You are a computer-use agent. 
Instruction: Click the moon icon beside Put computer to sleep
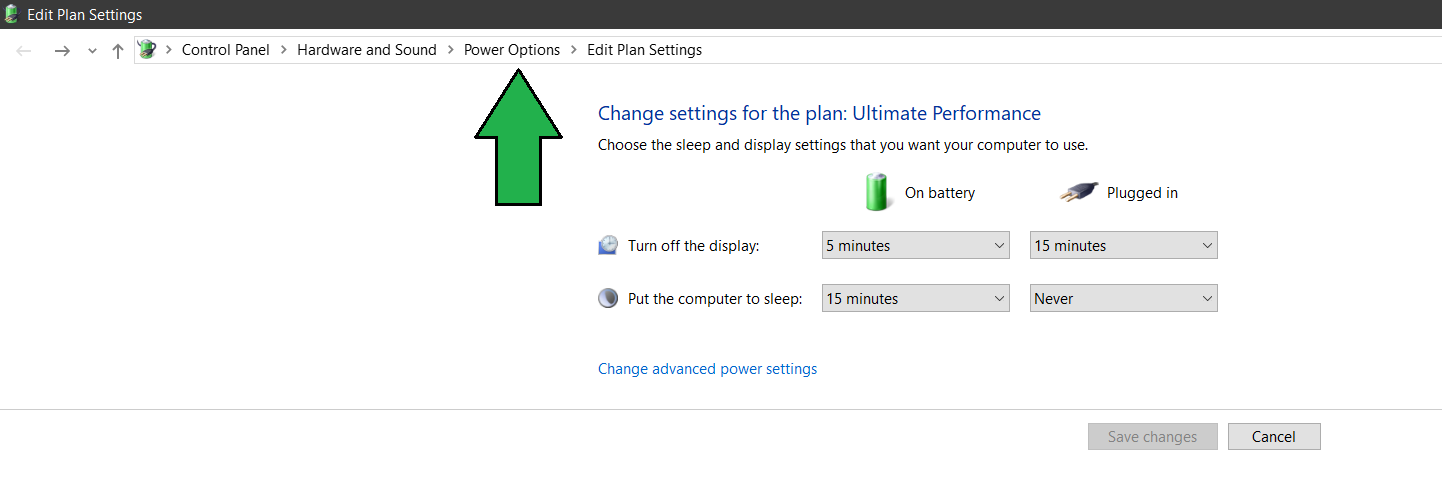pyautogui.click(x=608, y=298)
